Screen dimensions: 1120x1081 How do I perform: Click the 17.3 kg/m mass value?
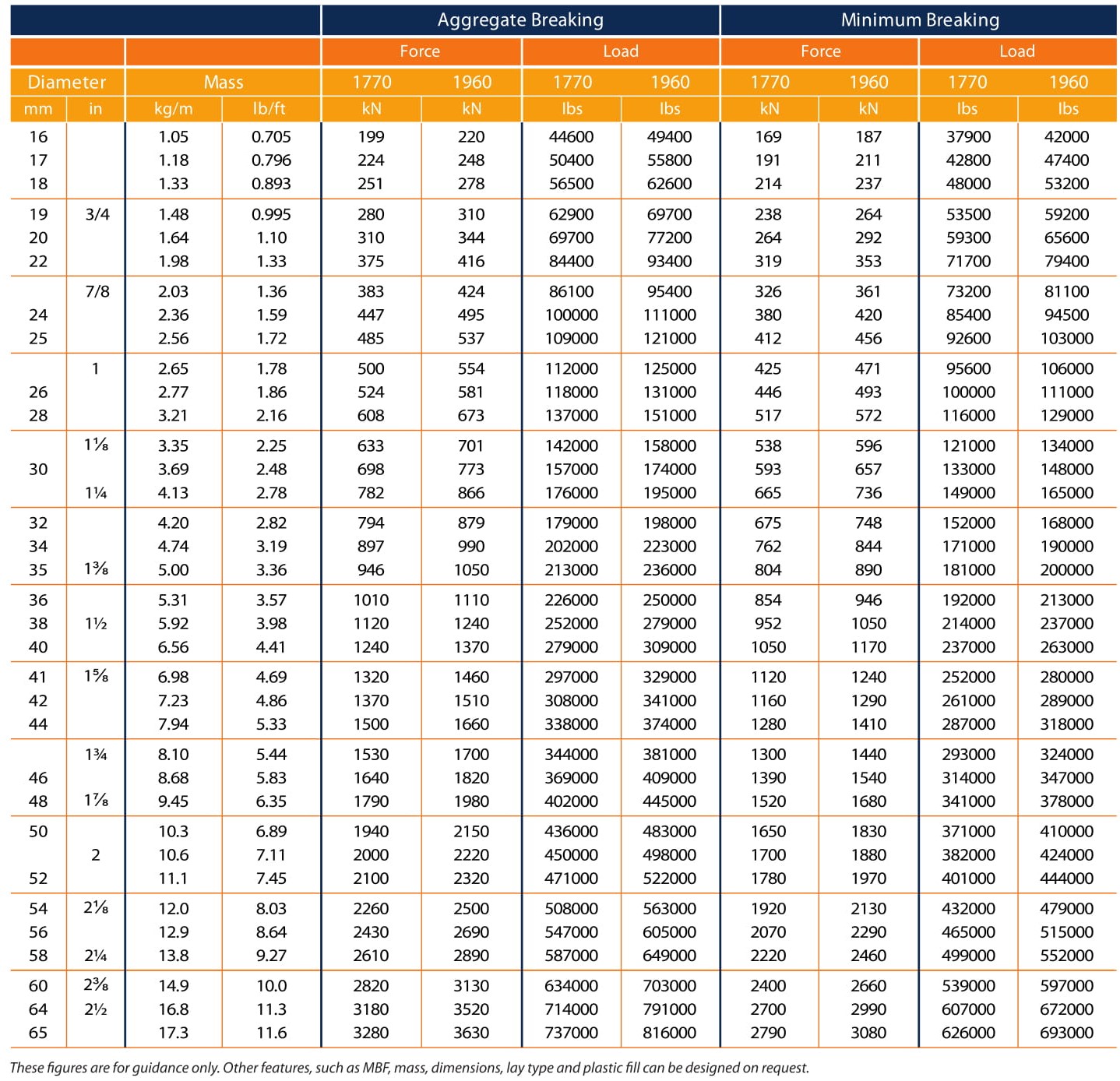(x=173, y=1033)
